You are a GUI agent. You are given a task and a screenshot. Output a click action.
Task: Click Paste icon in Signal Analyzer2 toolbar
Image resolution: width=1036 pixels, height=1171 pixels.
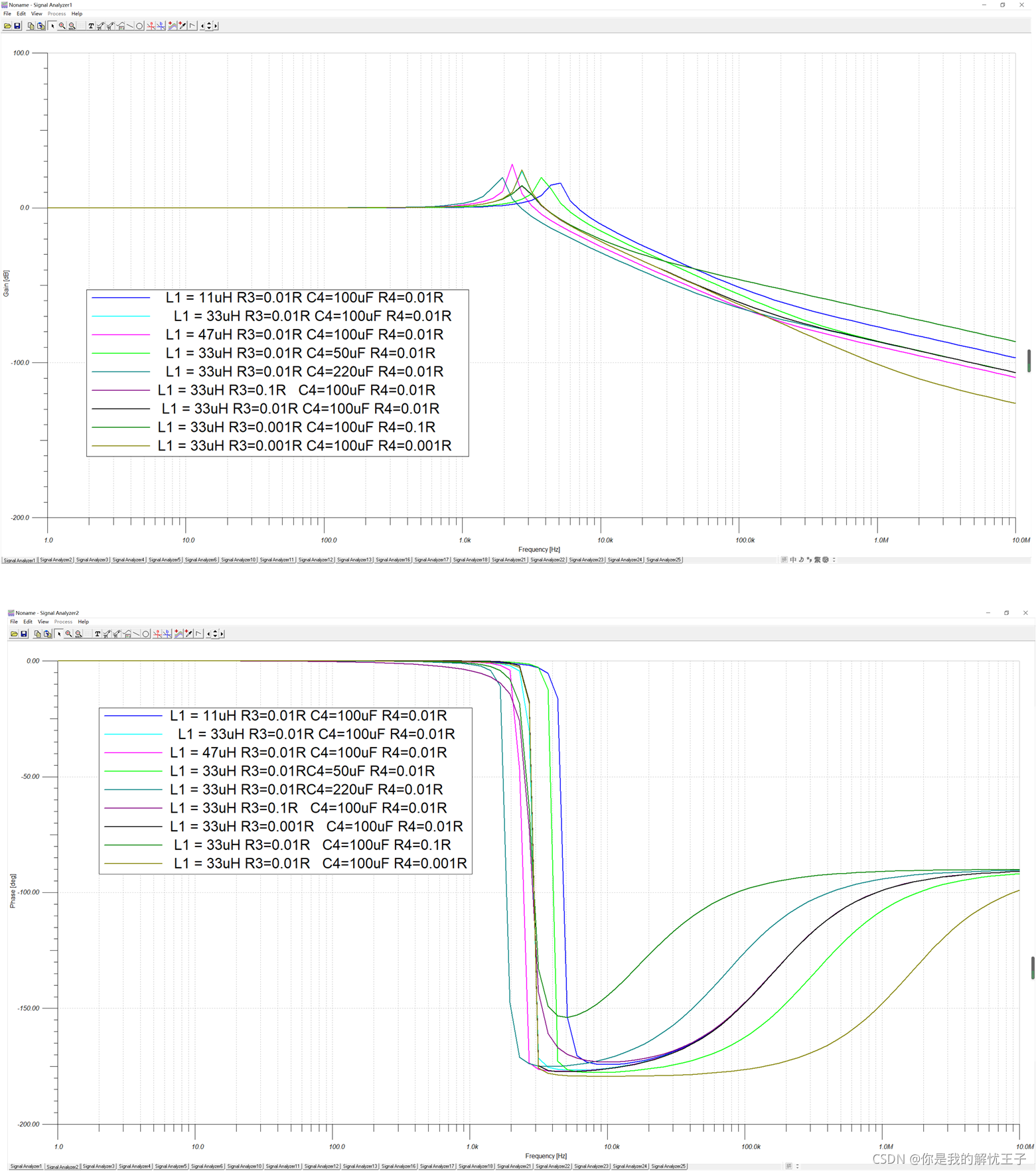[47, 634]
